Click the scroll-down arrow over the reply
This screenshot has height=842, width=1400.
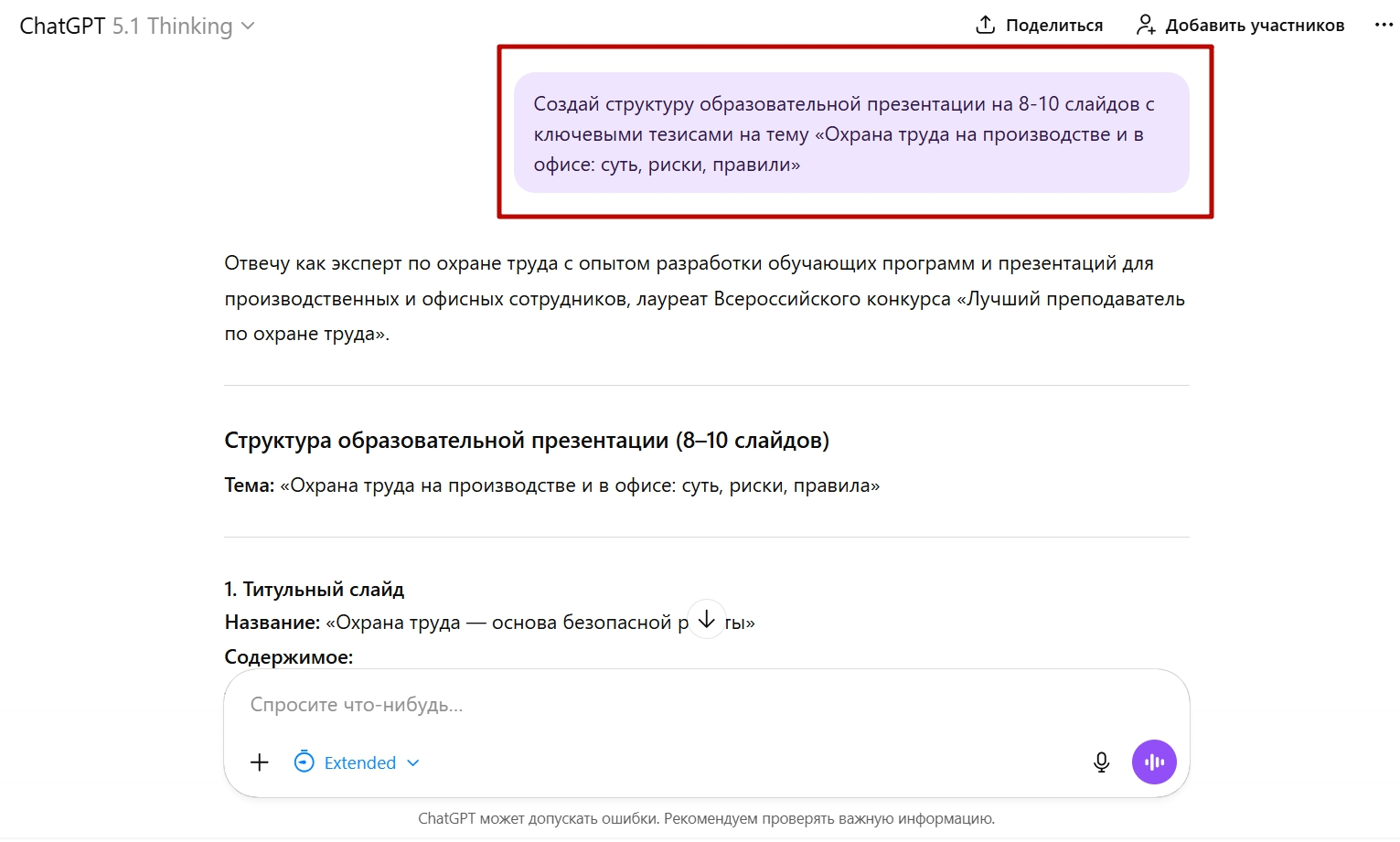tap(706, 620)
